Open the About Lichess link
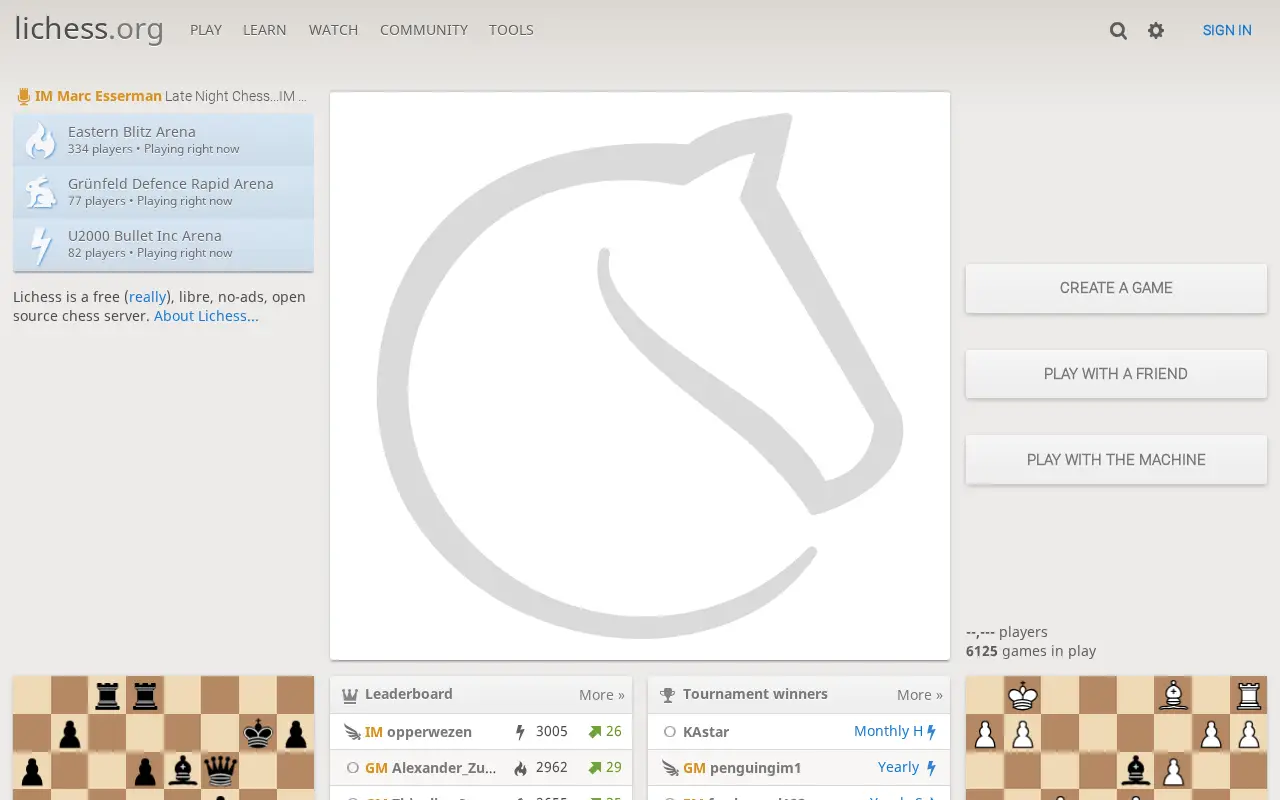Viewport: 1280px width, 800px height. point(206,316)
